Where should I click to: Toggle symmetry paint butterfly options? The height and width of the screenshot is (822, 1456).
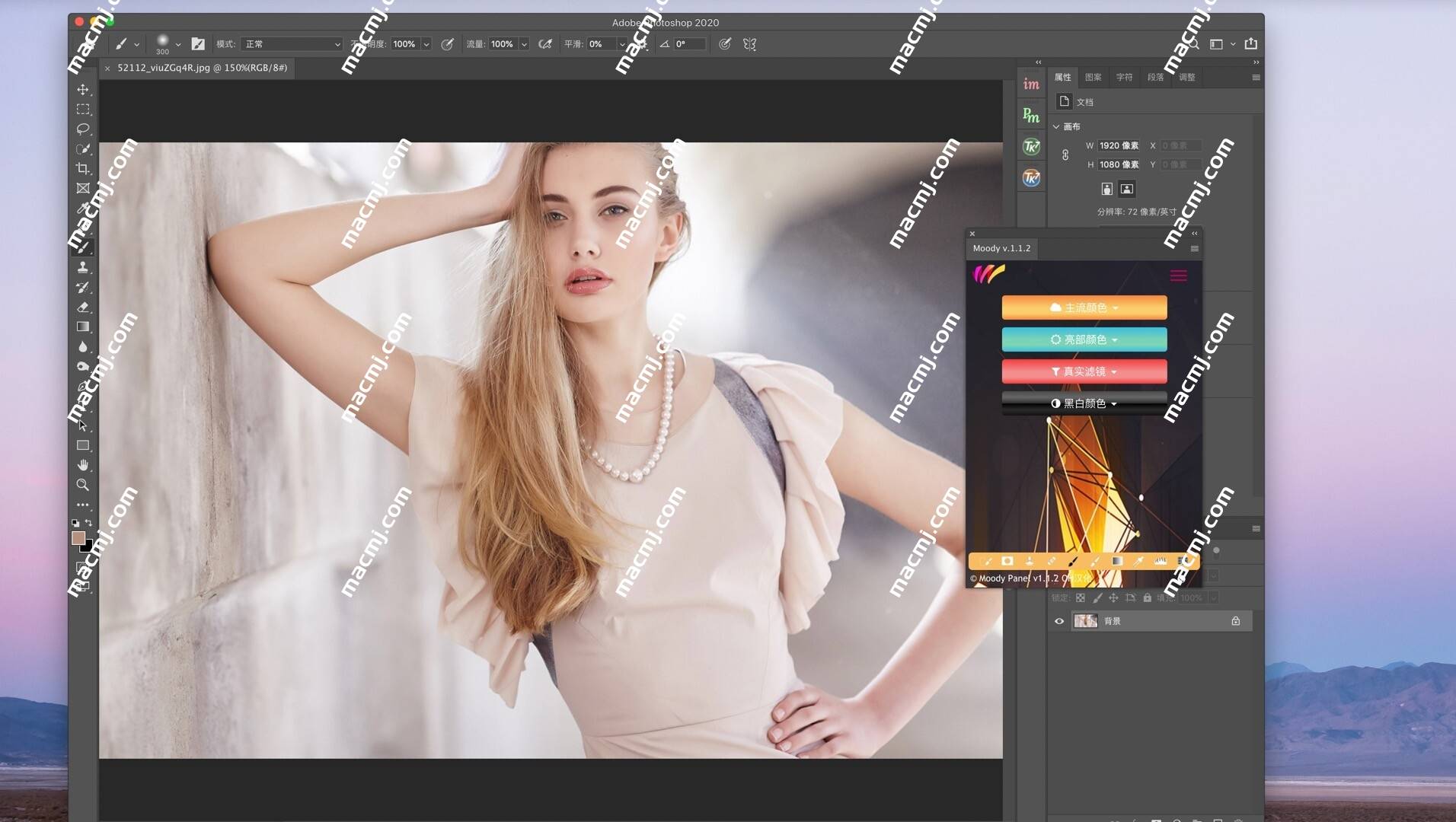click(x=750, y=44)
